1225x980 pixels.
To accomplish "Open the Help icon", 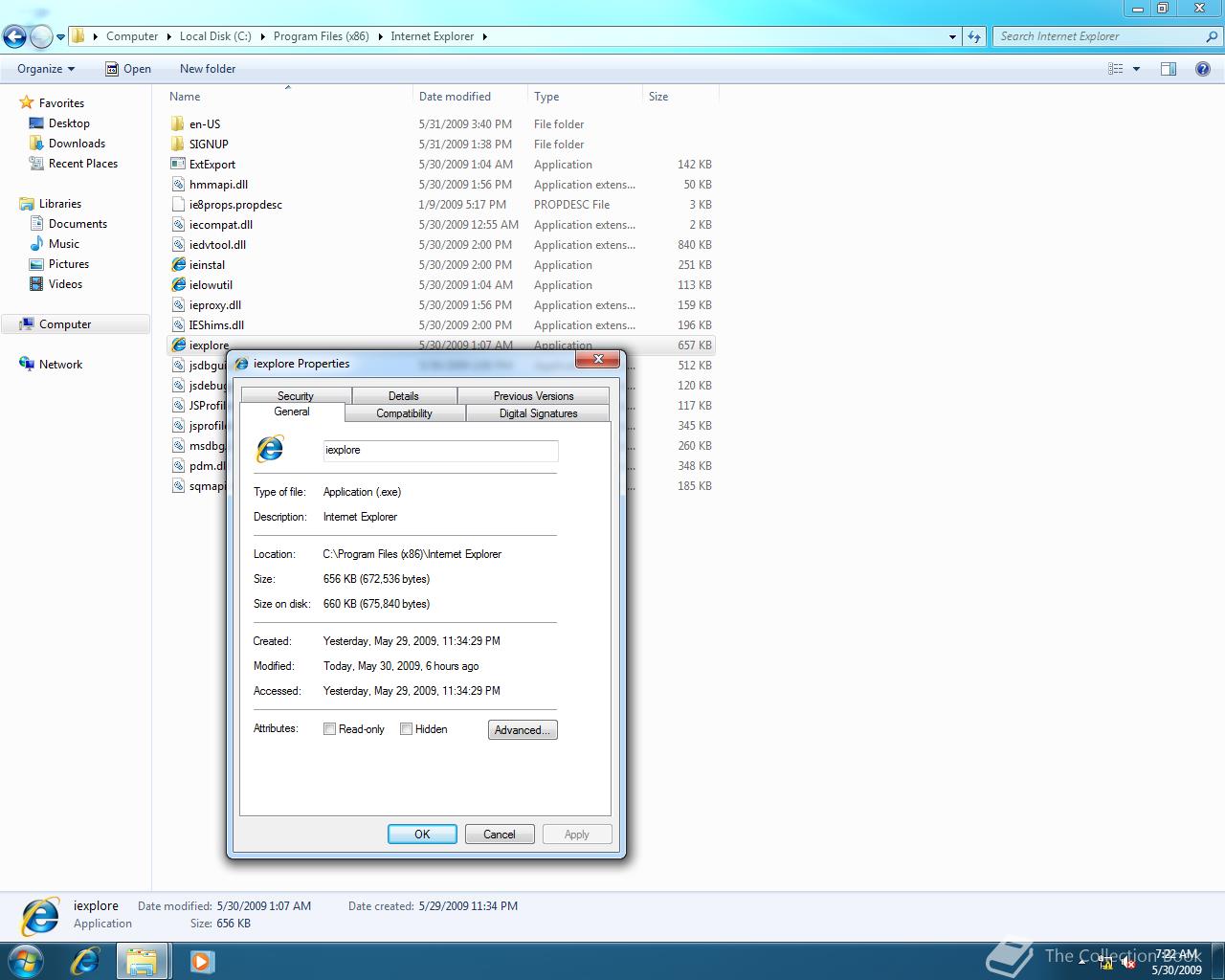I will [1203, 69].
